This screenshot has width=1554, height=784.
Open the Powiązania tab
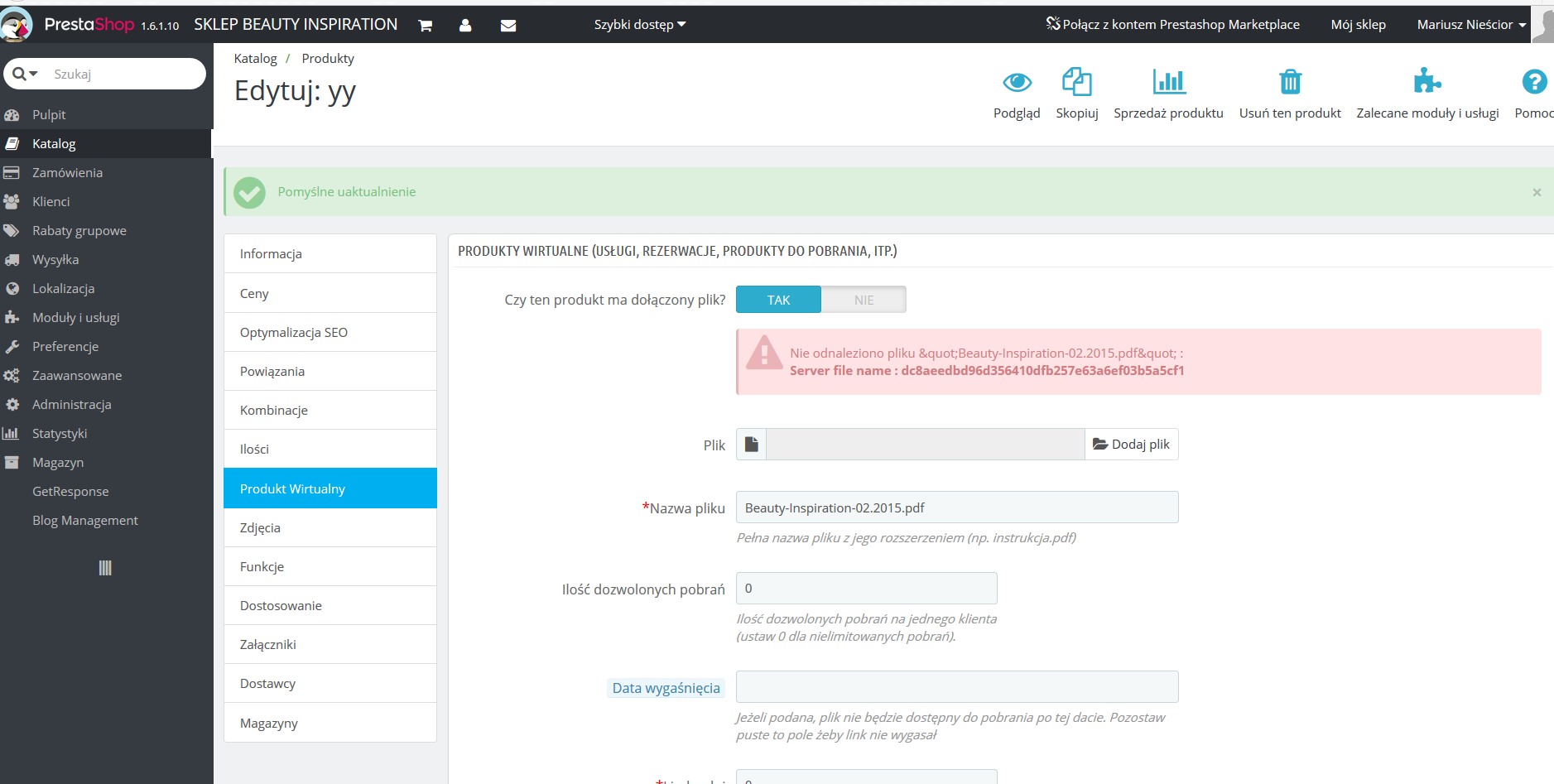coord(330,372)
